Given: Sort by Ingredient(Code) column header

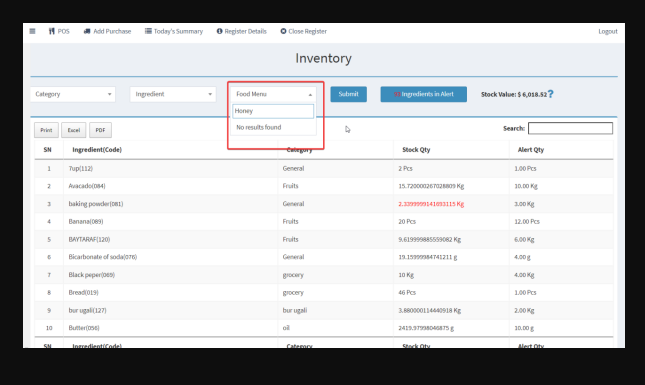Looking at the screenshot, I should click(x=97, y=150).
